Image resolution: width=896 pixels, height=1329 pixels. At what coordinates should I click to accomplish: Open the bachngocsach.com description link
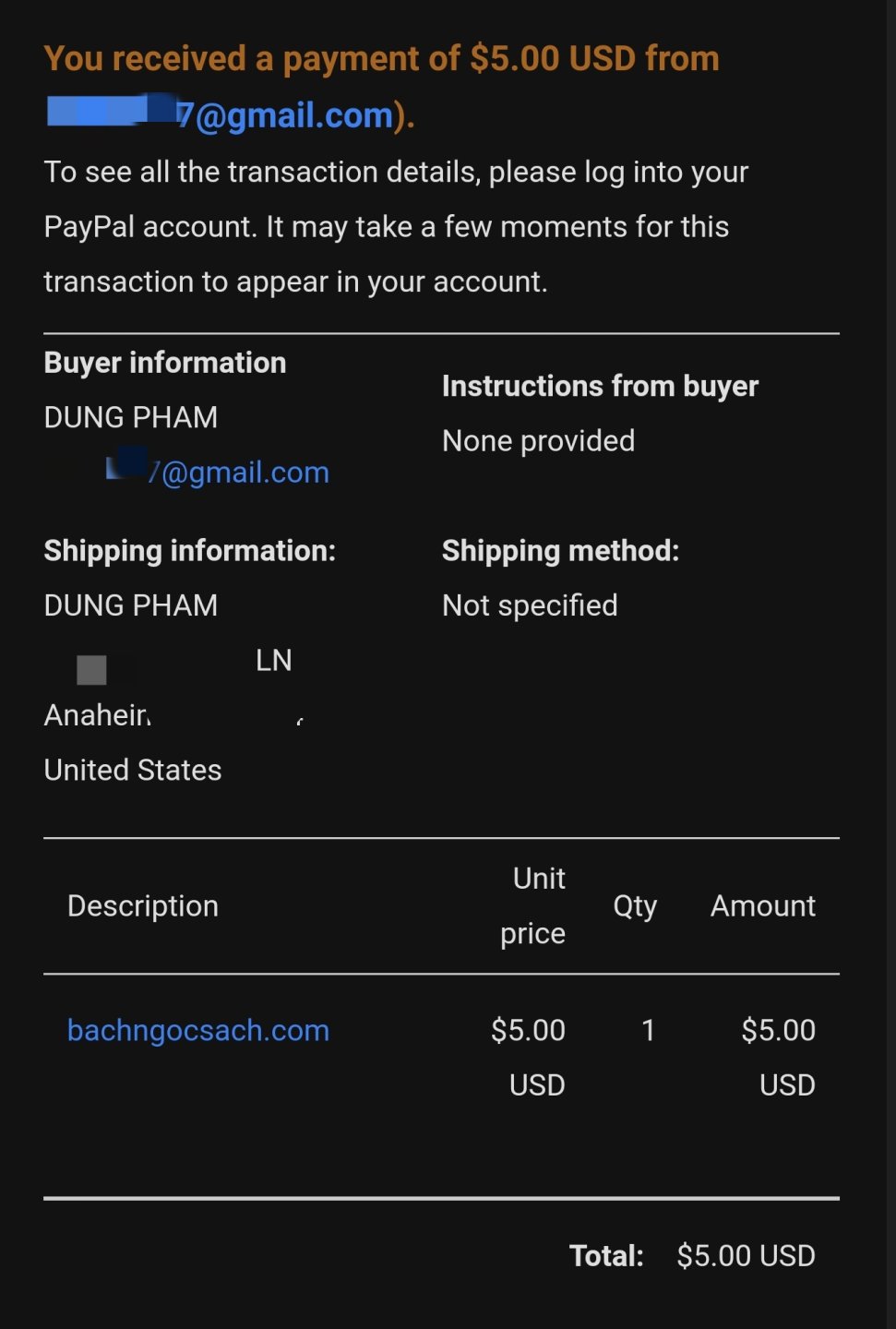pos(198,1030)
